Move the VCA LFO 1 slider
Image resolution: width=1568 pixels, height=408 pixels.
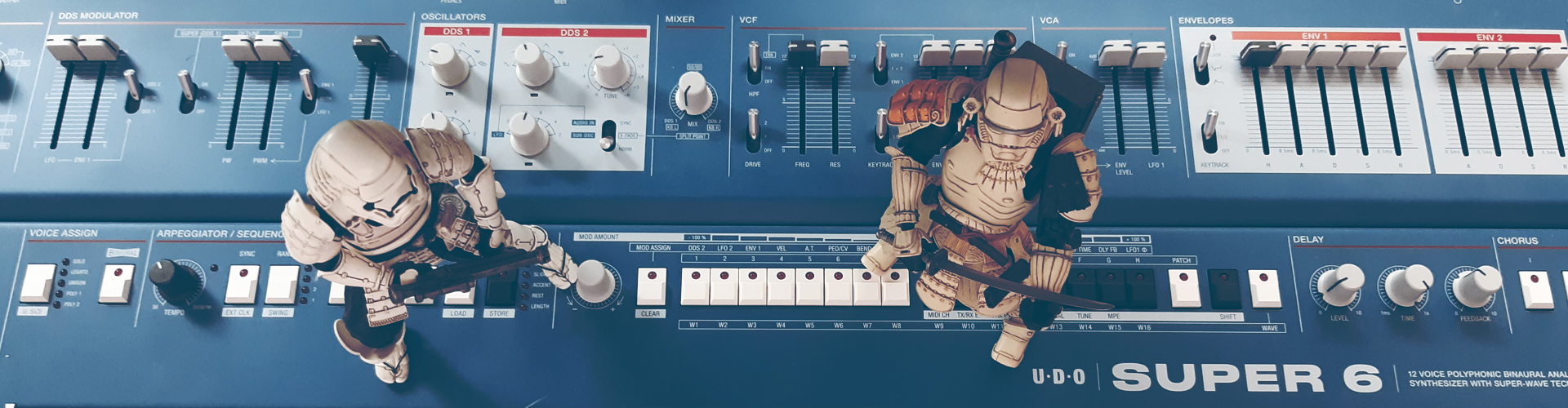pyautogui.click(x=1149, y=54)
